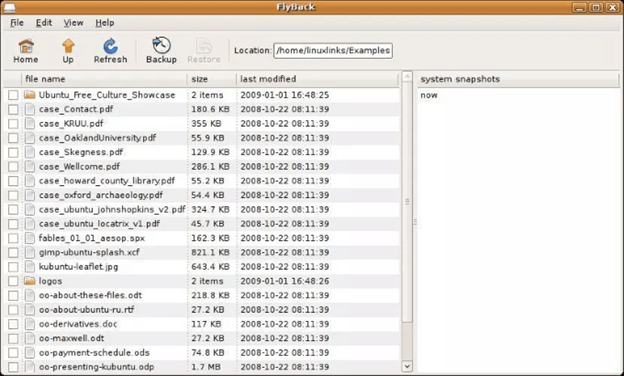Click file icon of case_KRUU.pdf

(29, 124)
